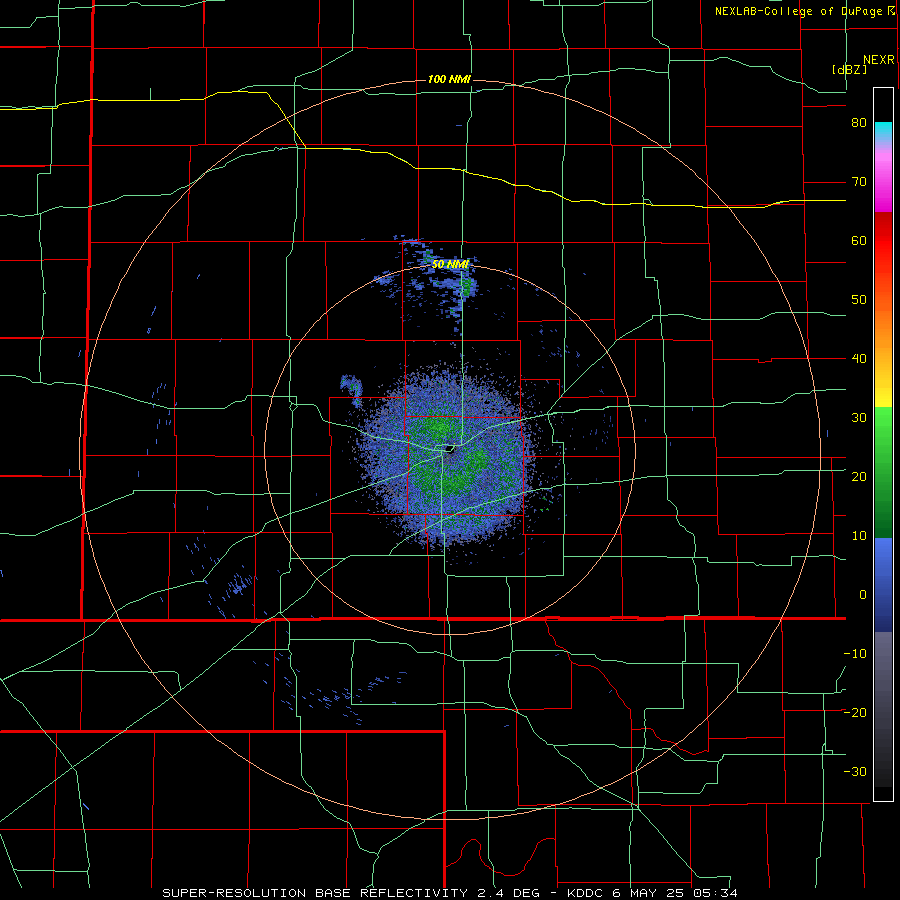Click the [dBZ] unit label
Viewport: 900px width, 900px height.
(x=849, y=69)
